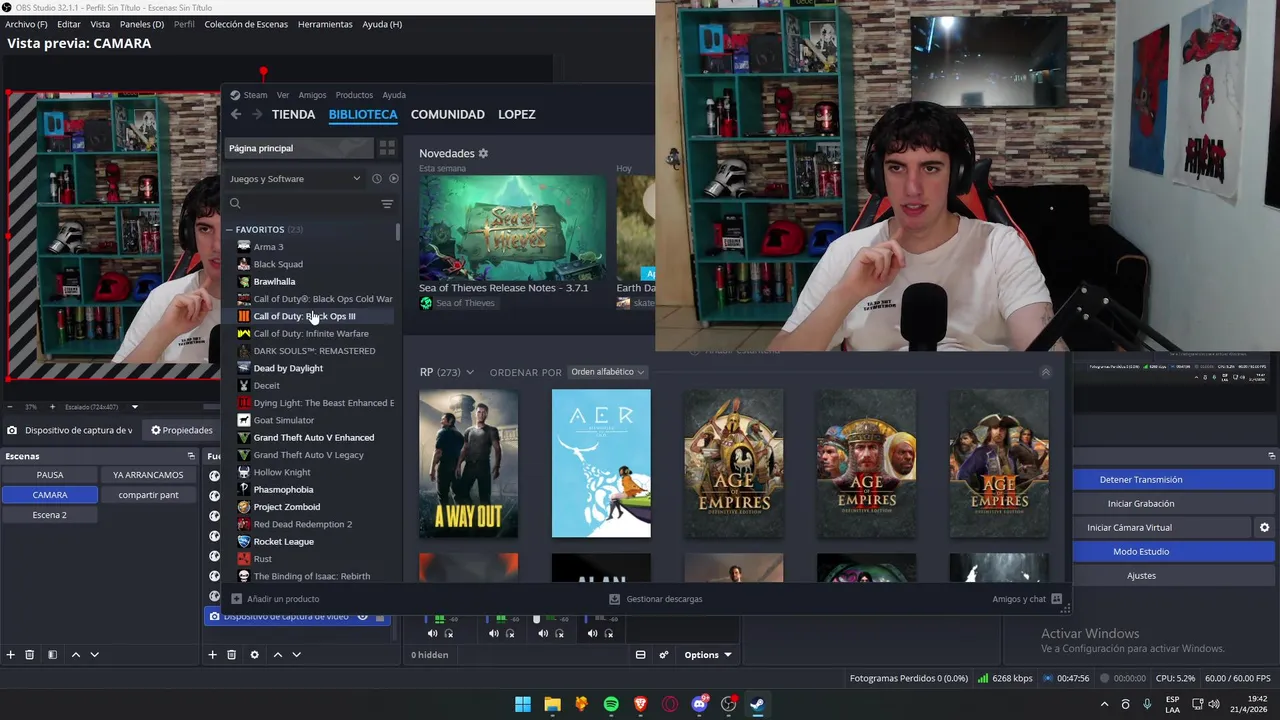Open Steam from the Windows taskbar

coord(757,704)
